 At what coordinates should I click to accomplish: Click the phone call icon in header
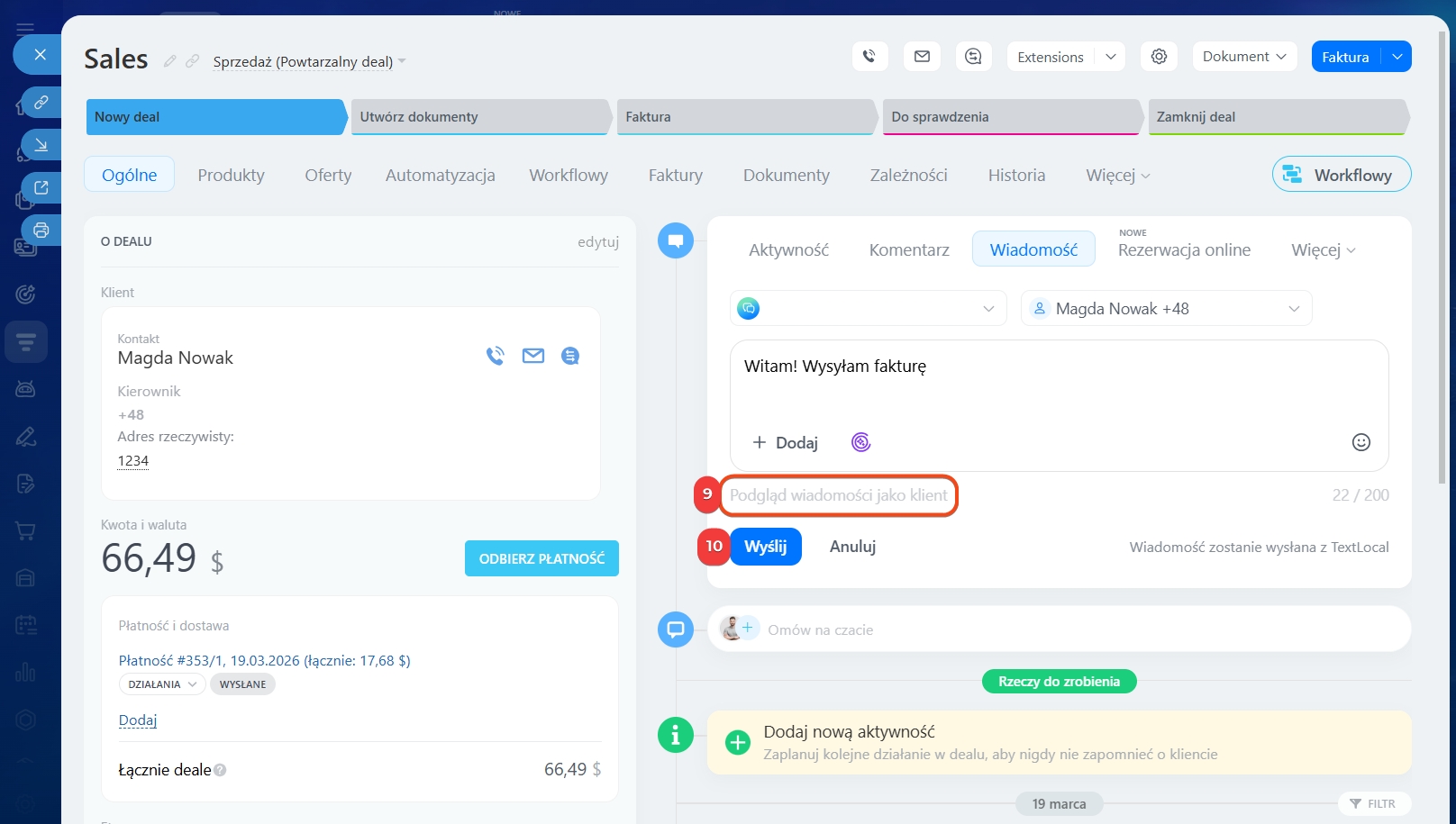click(x=869, y=57)
